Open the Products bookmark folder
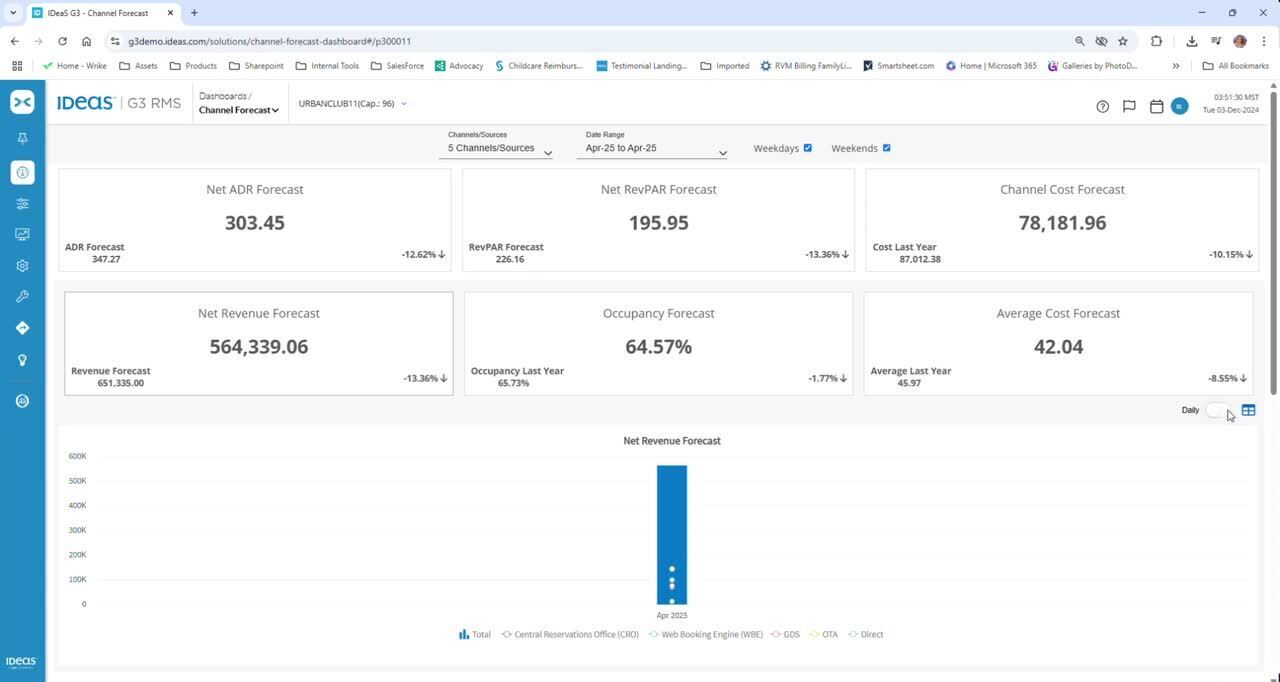 click(193, 66)
